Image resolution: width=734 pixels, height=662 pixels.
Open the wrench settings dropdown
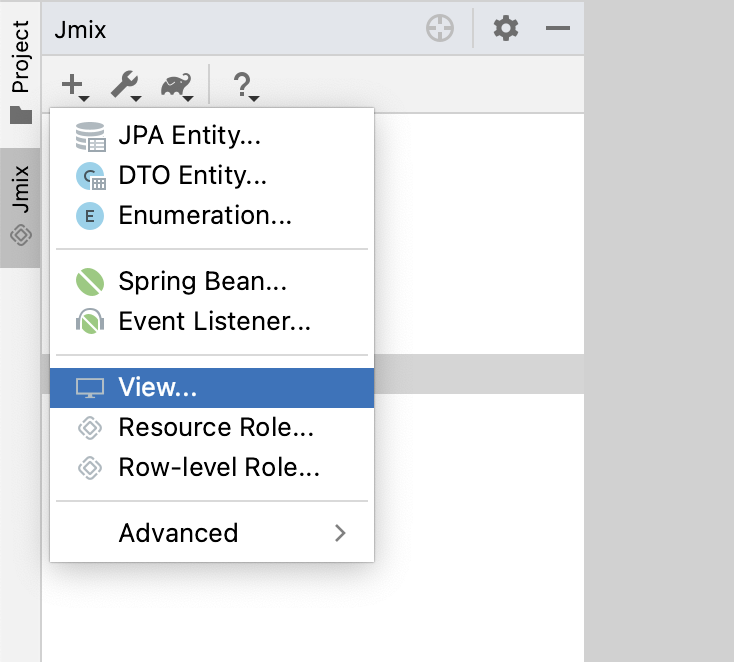[126, 86]
